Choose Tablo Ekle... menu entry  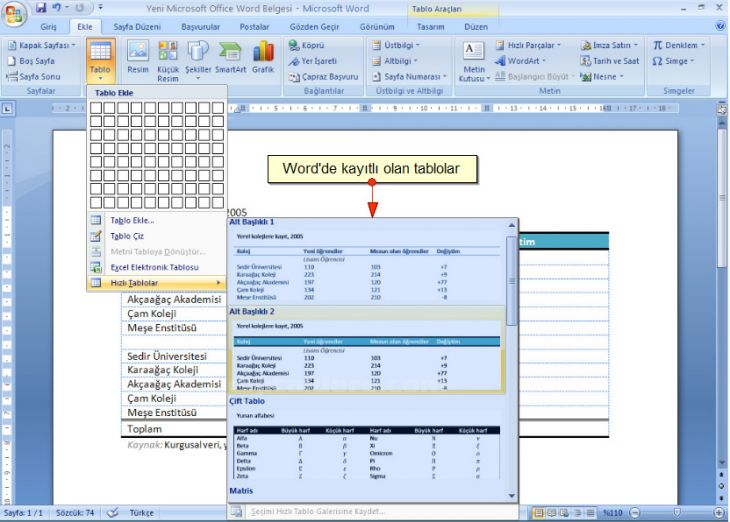point(157,220)
